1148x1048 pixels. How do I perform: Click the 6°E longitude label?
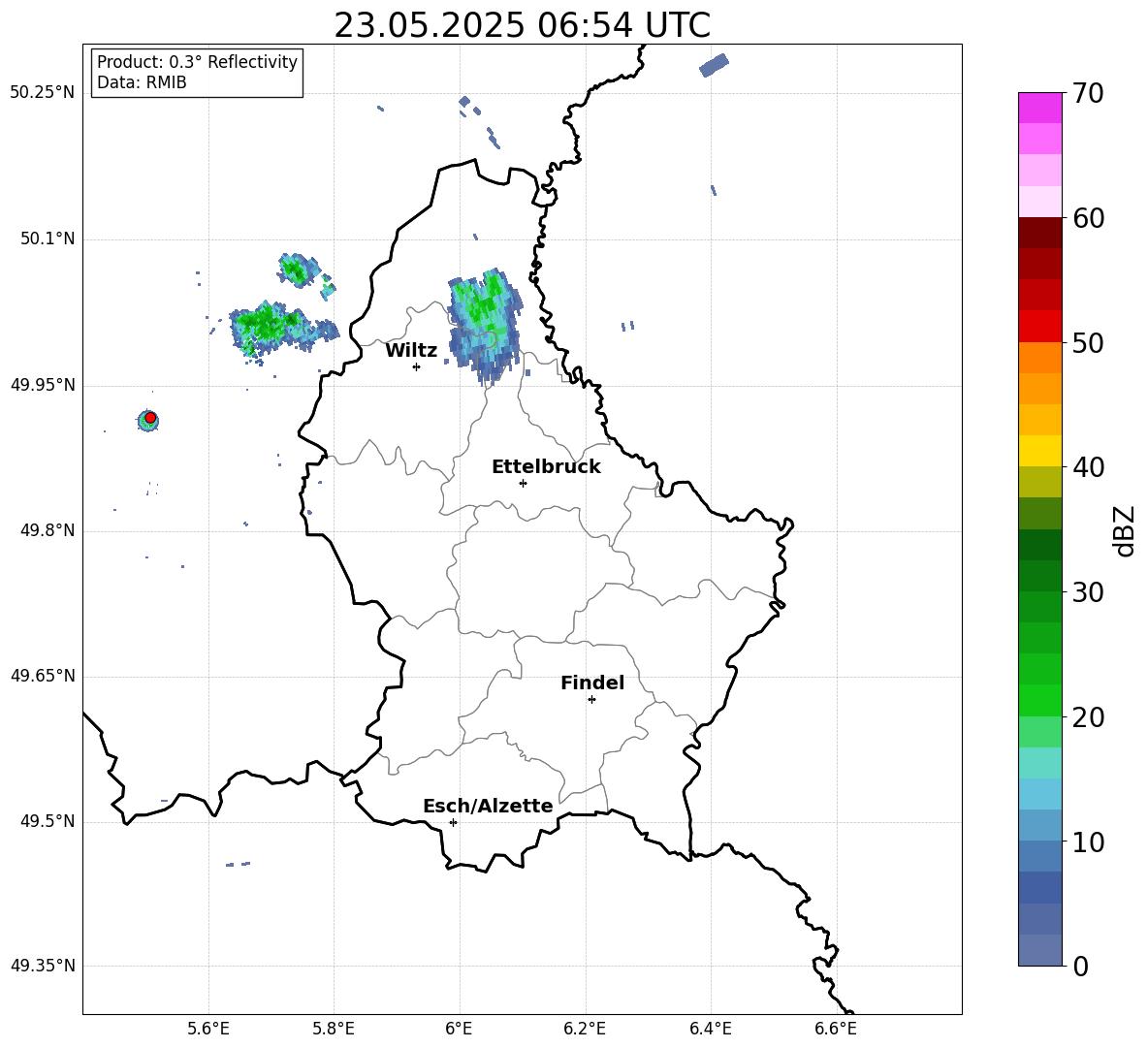[459, 1029]
